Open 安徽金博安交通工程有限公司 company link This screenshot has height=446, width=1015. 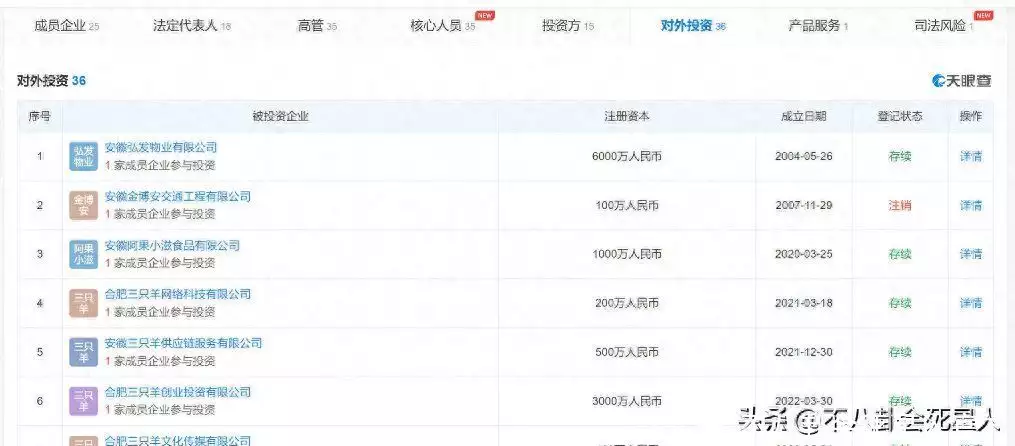tap(177, 196)
